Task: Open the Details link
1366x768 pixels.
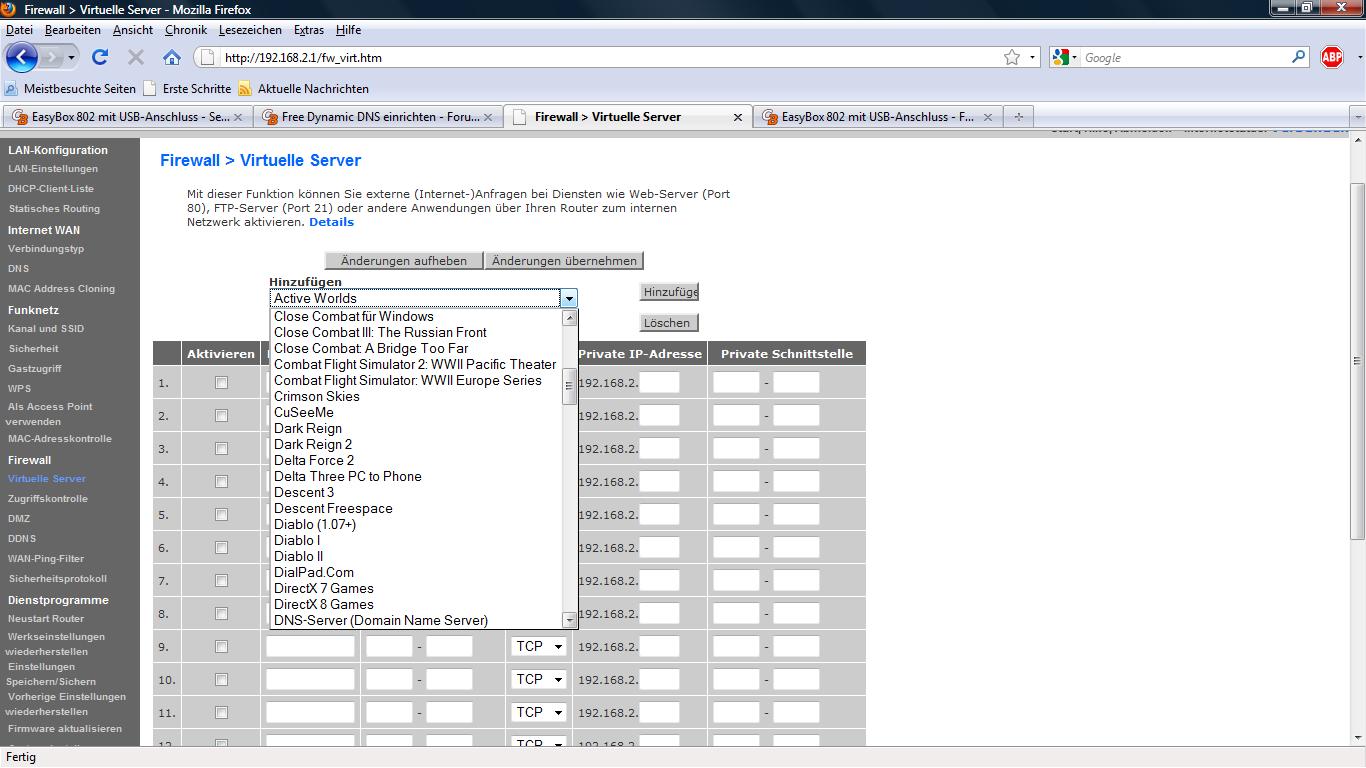Action: 331,222
